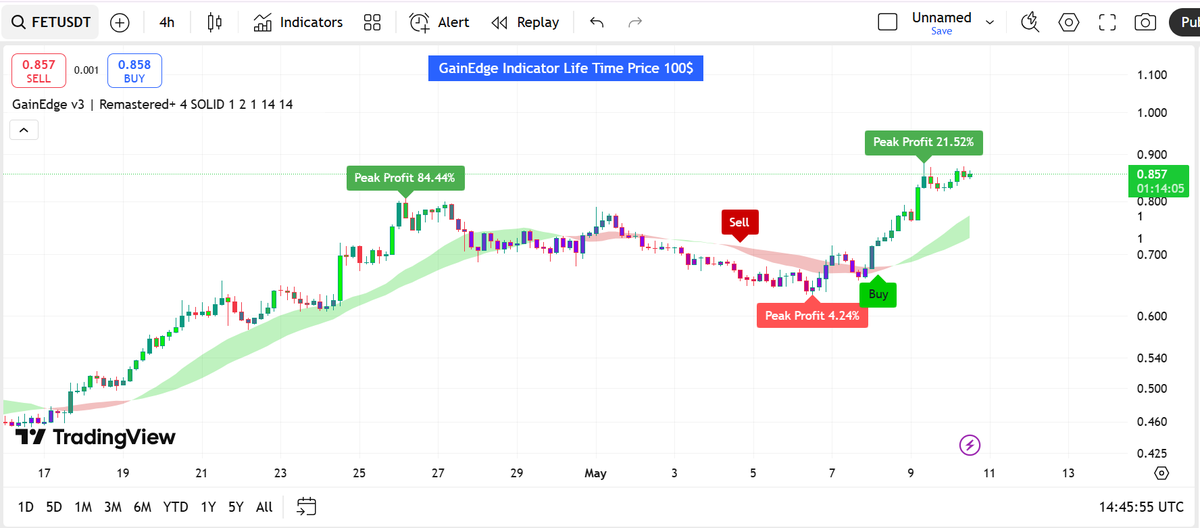Screen dimensions: 1200x528
Task: Click the 0.857 SELL button
Action: (39, 70)
